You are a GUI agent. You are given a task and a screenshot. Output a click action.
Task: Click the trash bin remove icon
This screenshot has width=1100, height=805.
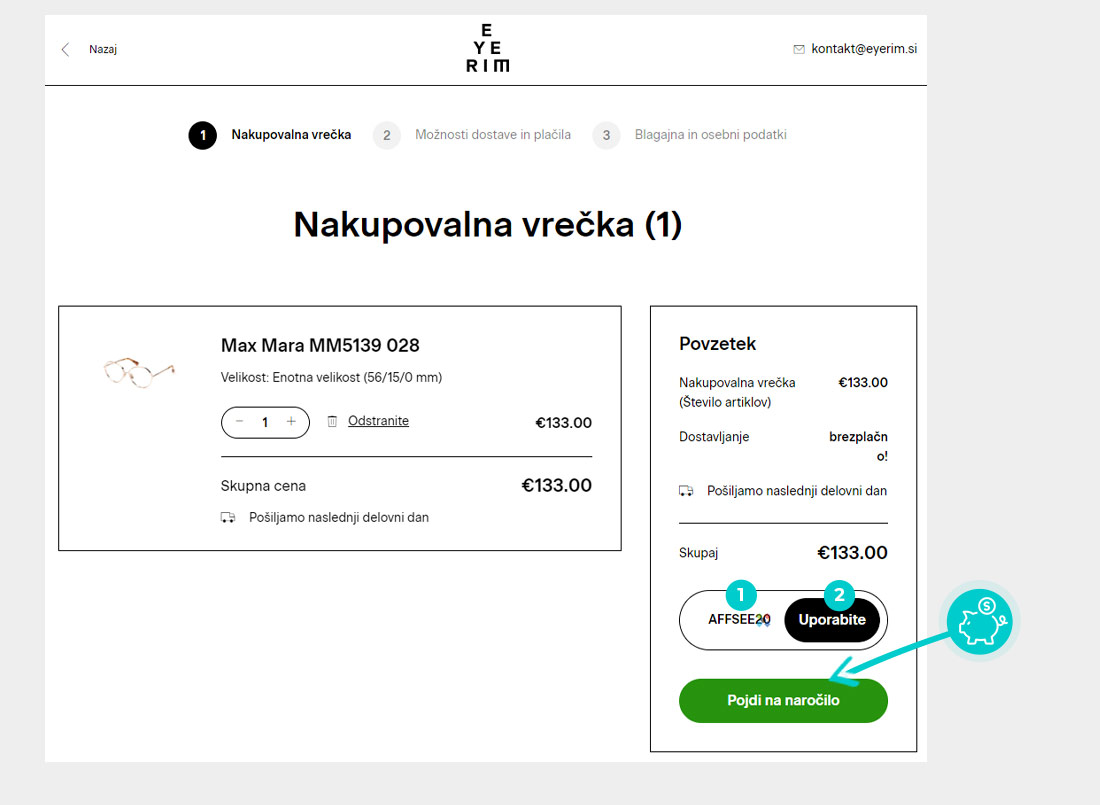[332, 422]
